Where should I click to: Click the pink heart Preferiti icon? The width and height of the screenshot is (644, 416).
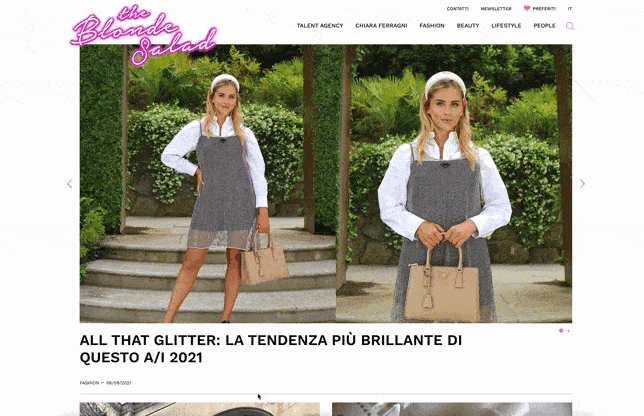(527, 8)
